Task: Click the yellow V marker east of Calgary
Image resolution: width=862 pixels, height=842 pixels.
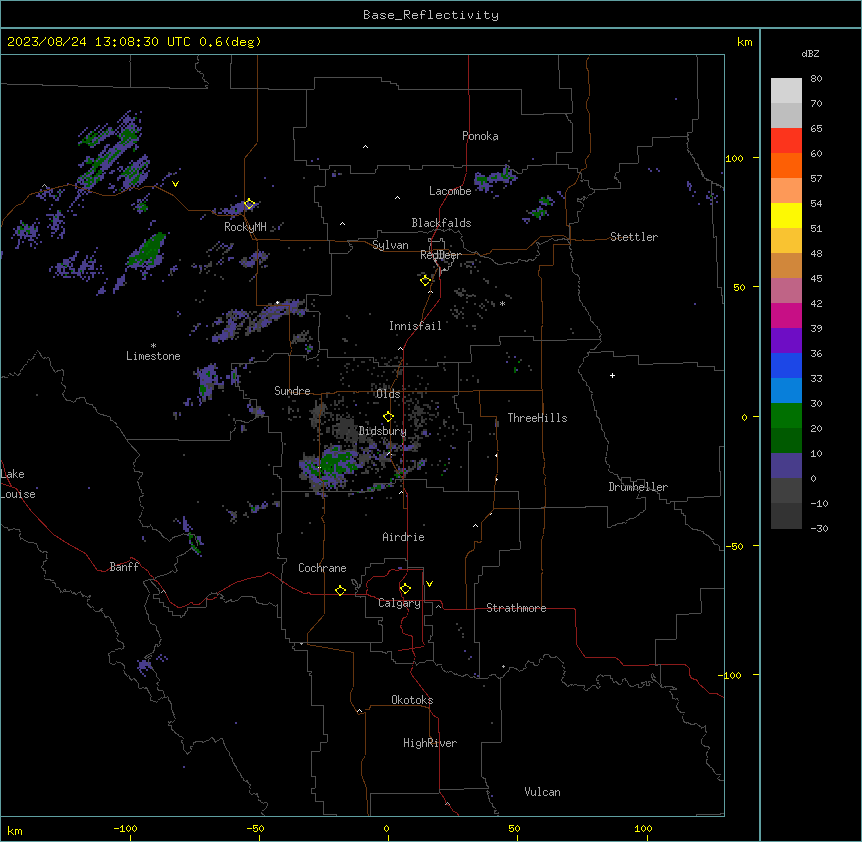Action: pos(429,584)
